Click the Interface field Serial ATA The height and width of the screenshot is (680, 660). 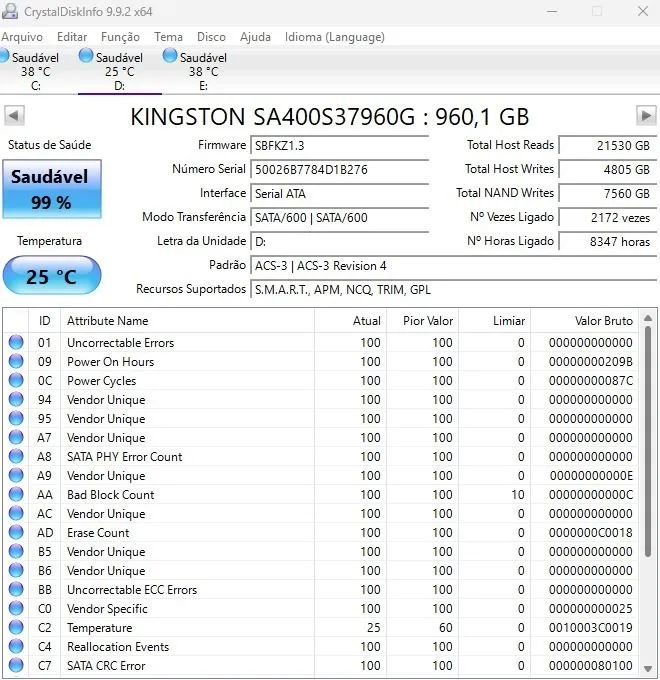click(x=340, y=193)
